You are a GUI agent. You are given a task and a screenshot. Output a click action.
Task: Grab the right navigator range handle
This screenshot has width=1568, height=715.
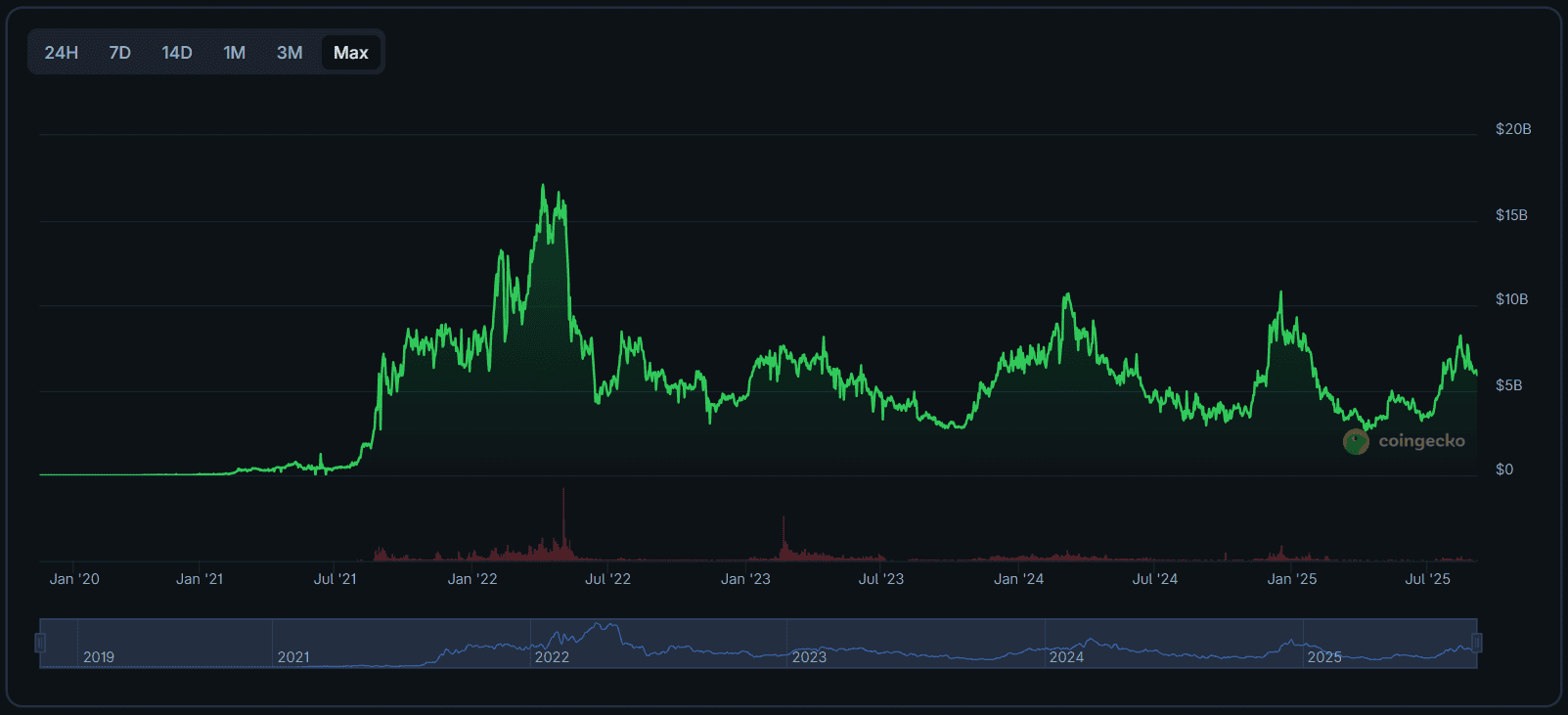pyautogui.click(x=1477, y=643)
